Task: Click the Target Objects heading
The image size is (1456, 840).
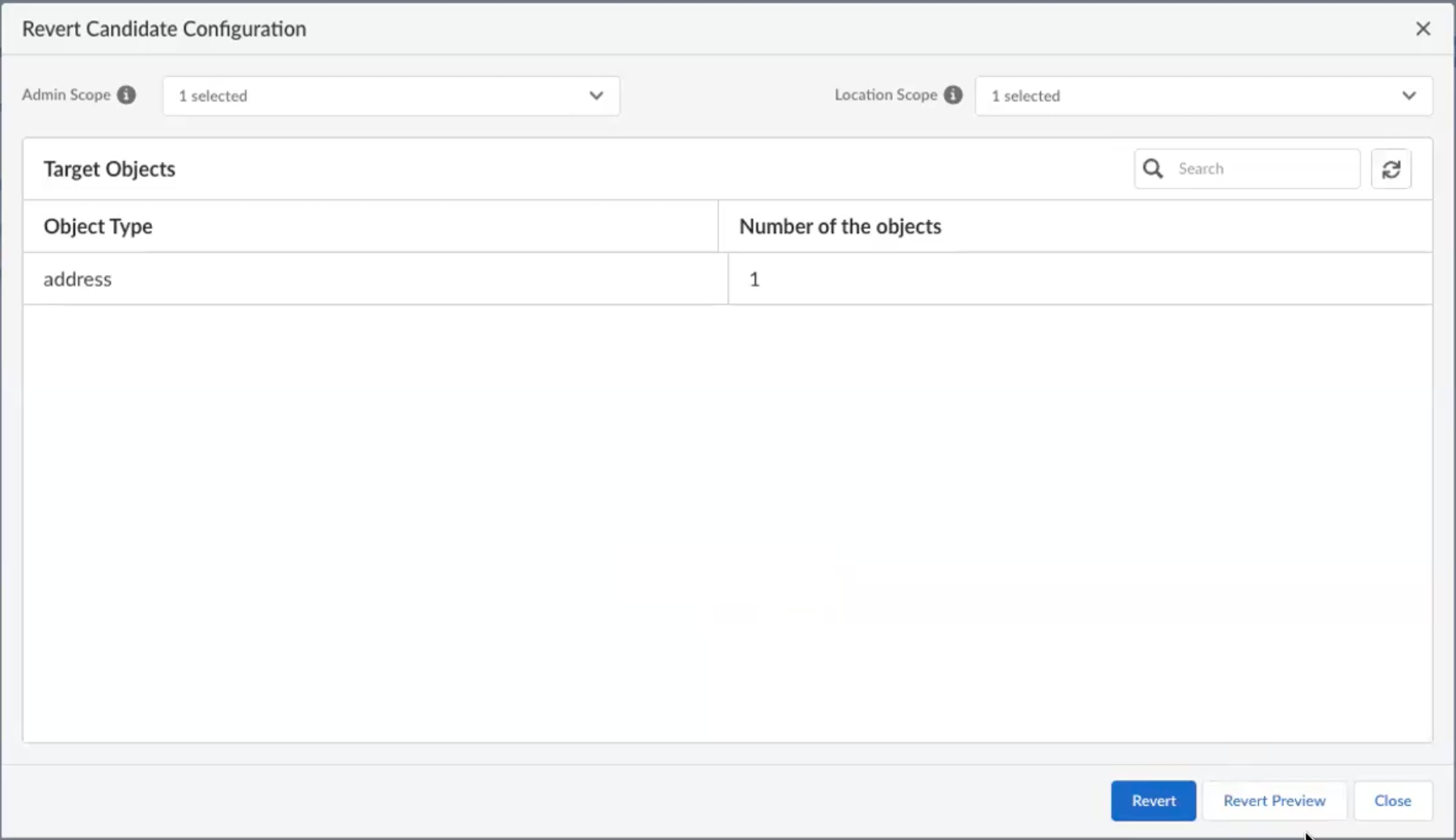Action: click(109, 169)
